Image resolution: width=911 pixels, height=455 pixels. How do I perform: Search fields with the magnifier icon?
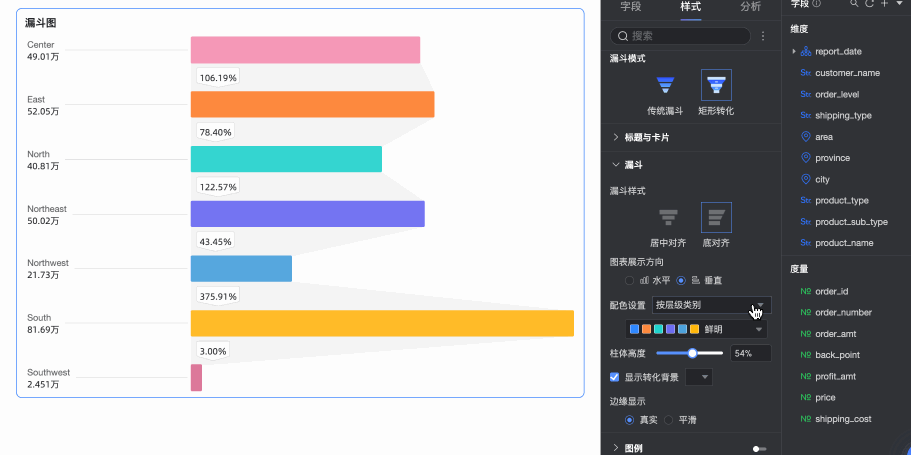pyautogui.click(x=854, y=3)
